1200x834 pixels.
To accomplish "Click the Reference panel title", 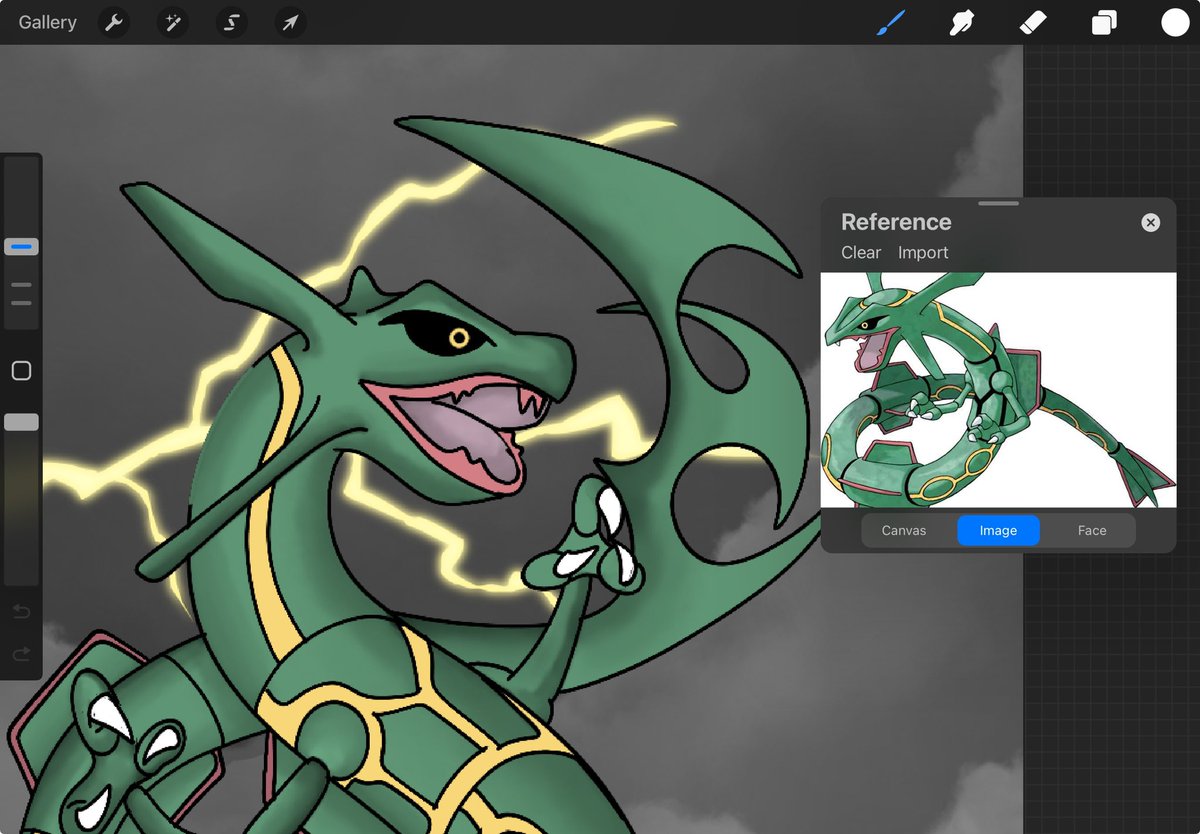I will 896,222.
